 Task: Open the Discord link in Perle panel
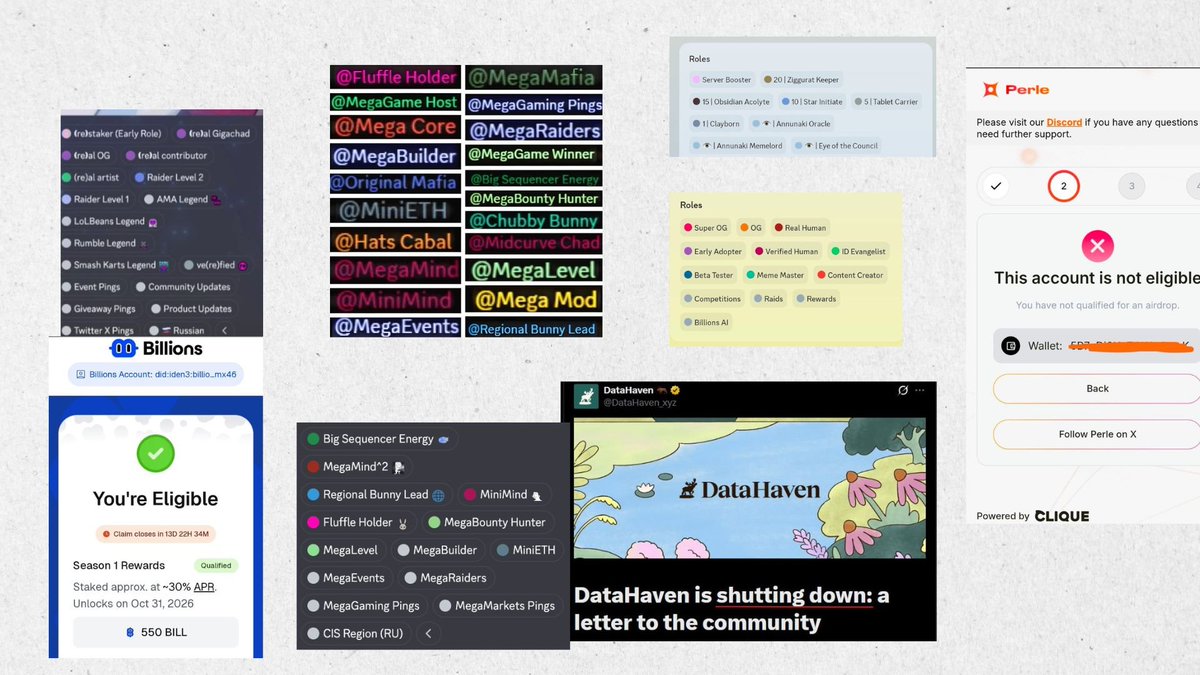point(1064,122)
